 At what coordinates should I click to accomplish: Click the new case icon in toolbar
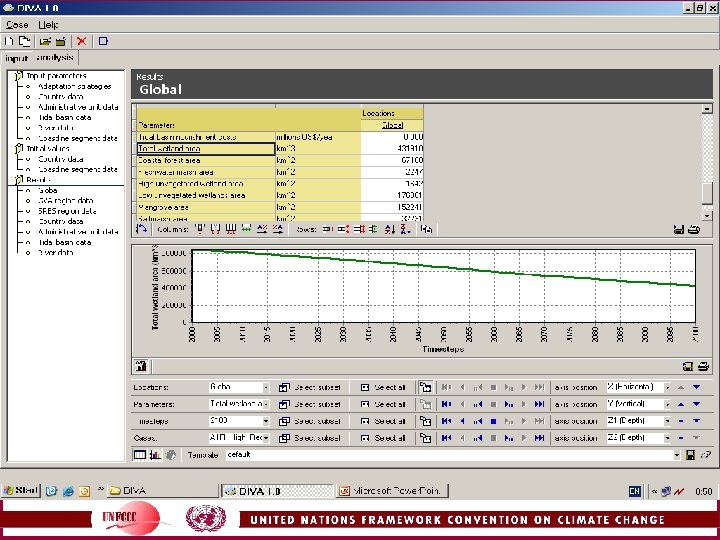tap(8, 41)
